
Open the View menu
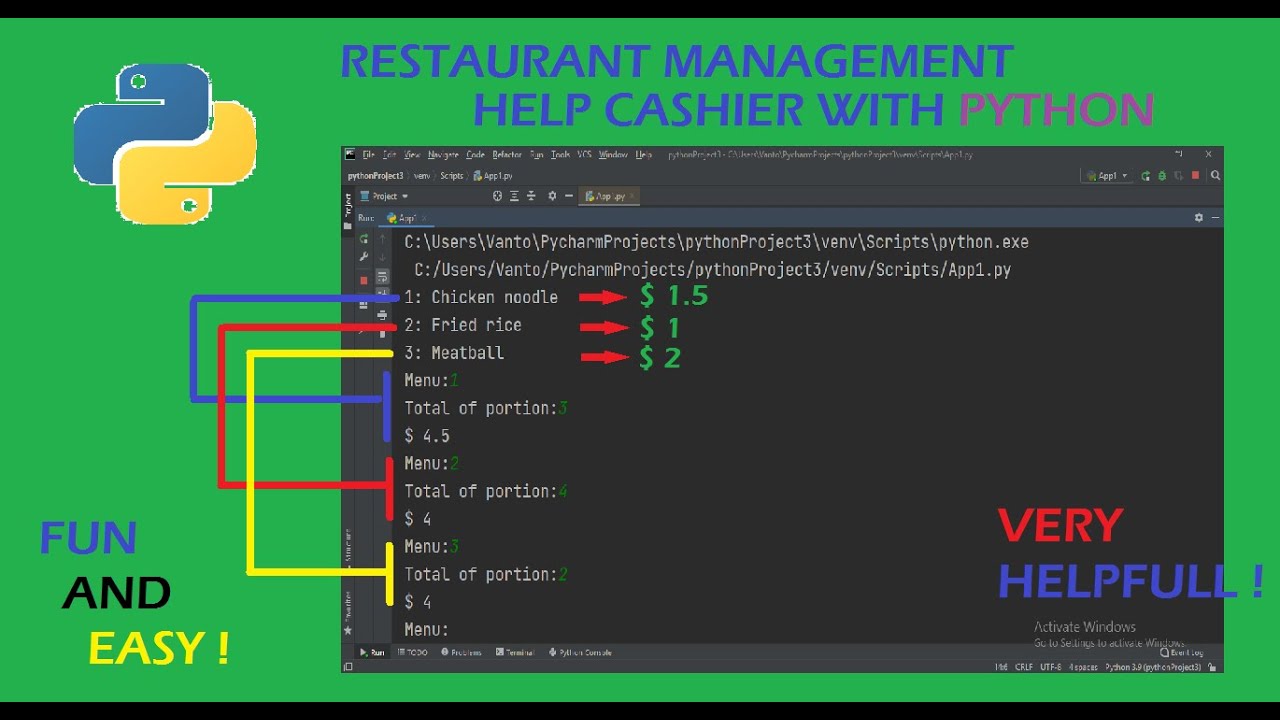[412, 155]
